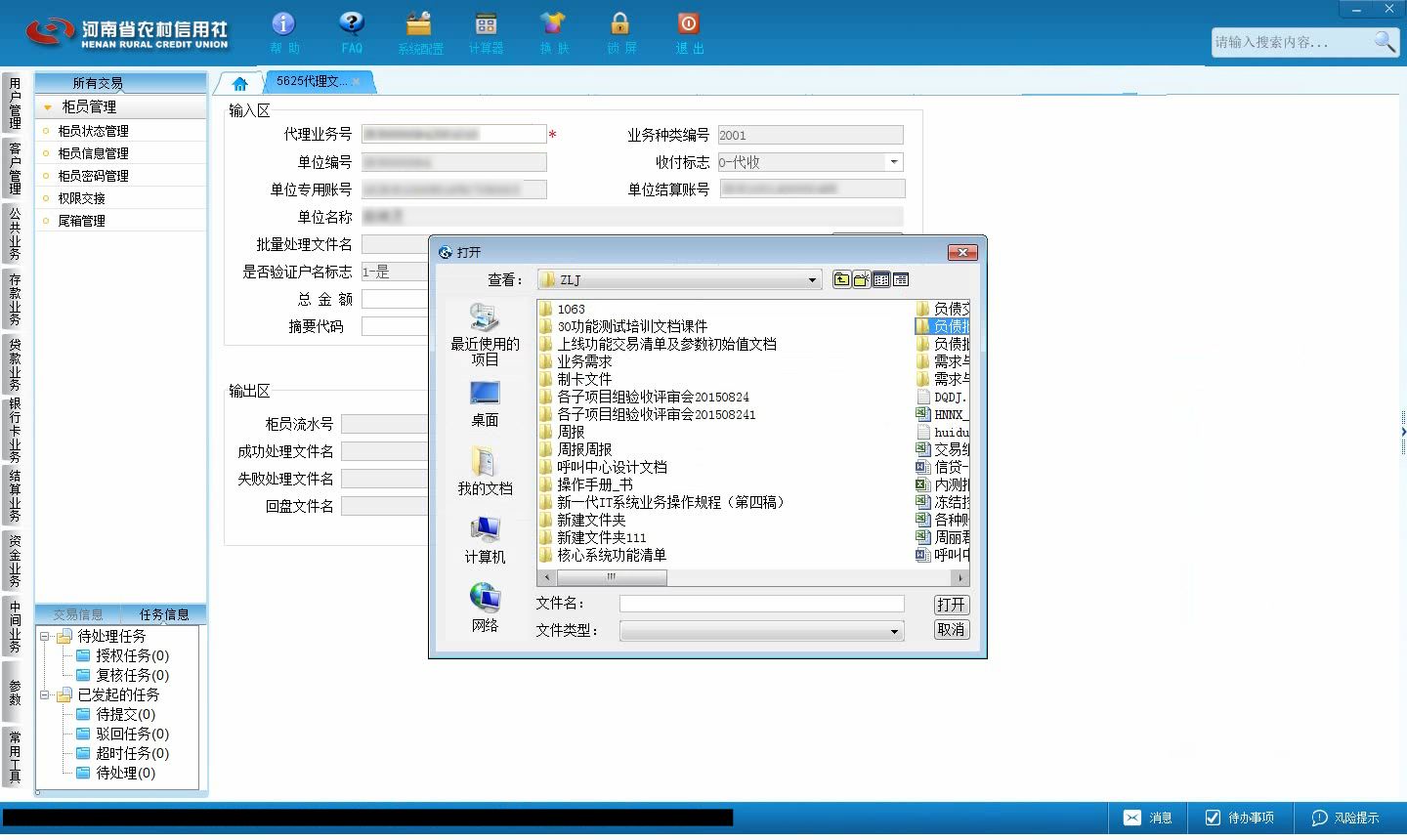Open 常用工具 vertical side tab

coord(14,757)
